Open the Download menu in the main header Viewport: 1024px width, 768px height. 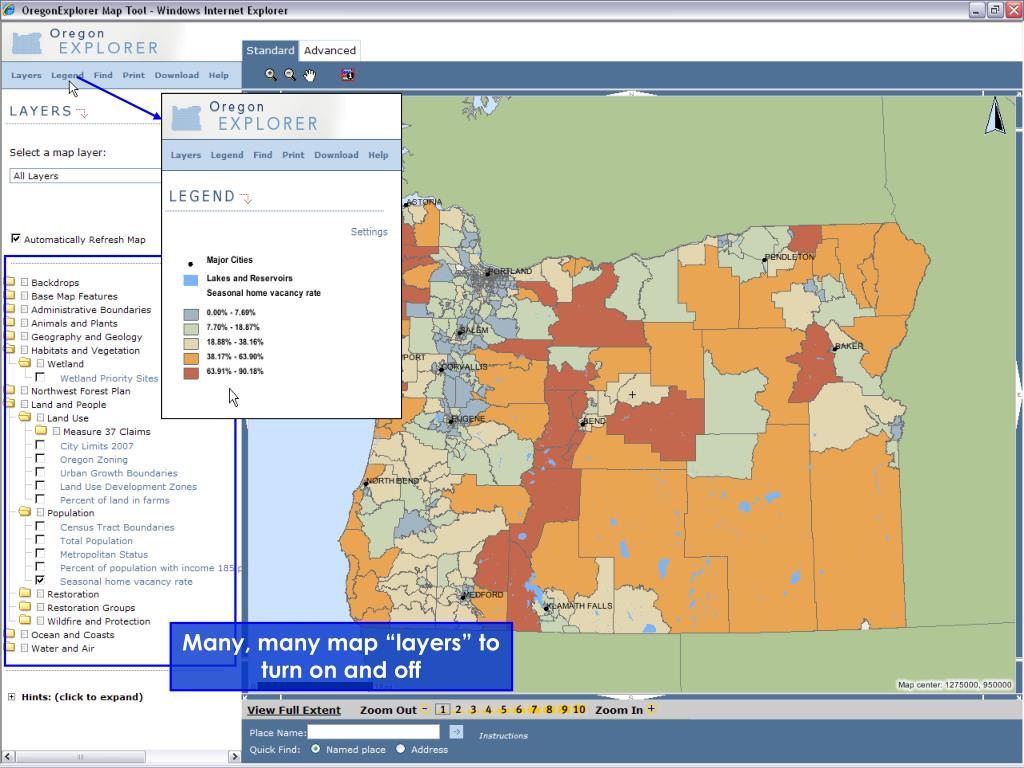point(177,75)
